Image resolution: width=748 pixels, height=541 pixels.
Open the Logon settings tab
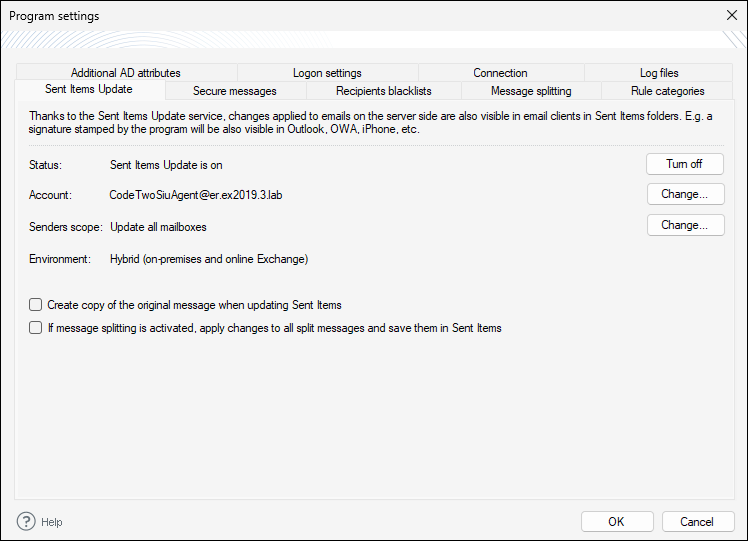pyautogui.click(x=327, y=73)
